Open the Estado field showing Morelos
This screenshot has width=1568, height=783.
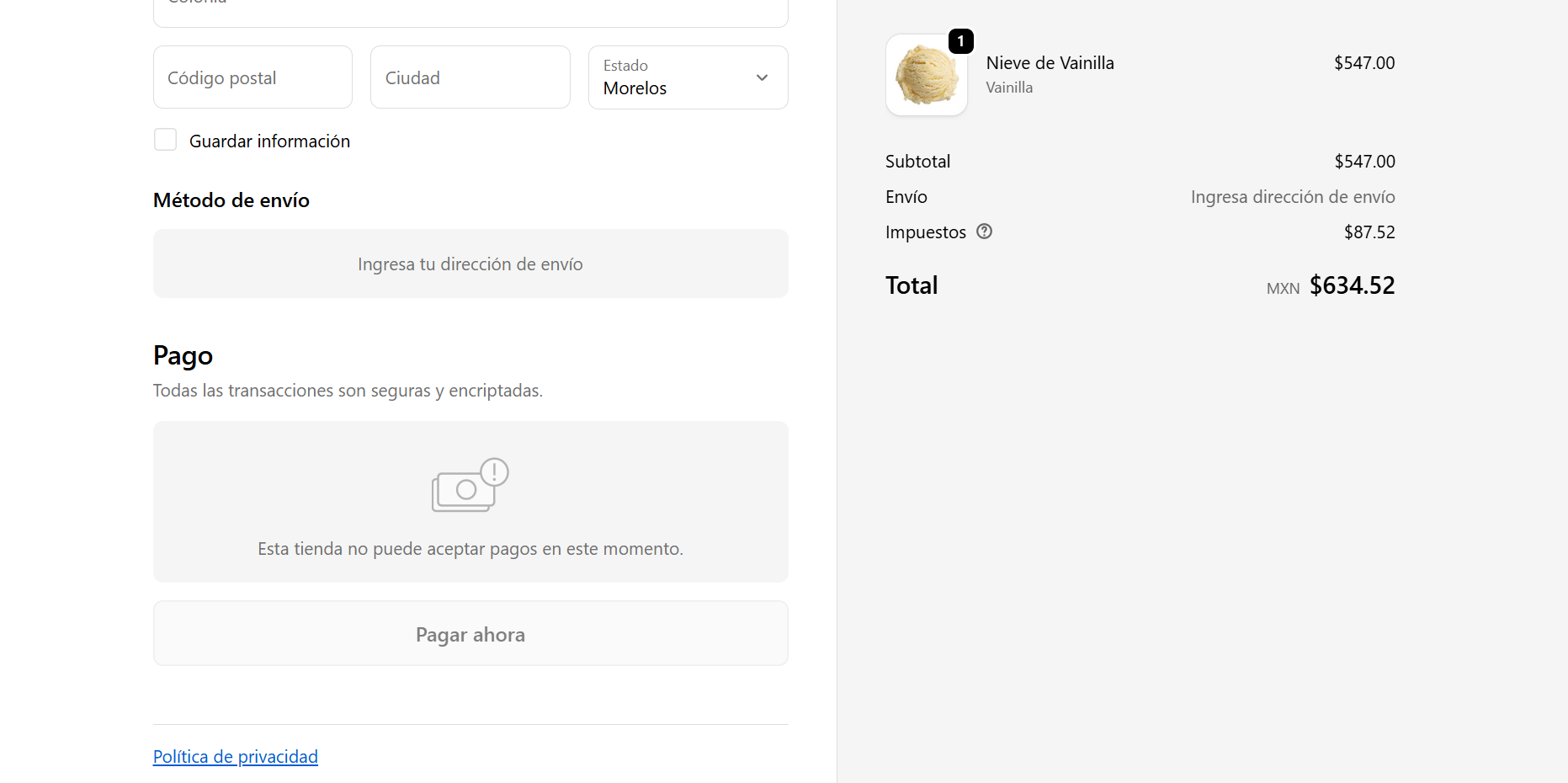pyautogui.click(x=688, y=77)
